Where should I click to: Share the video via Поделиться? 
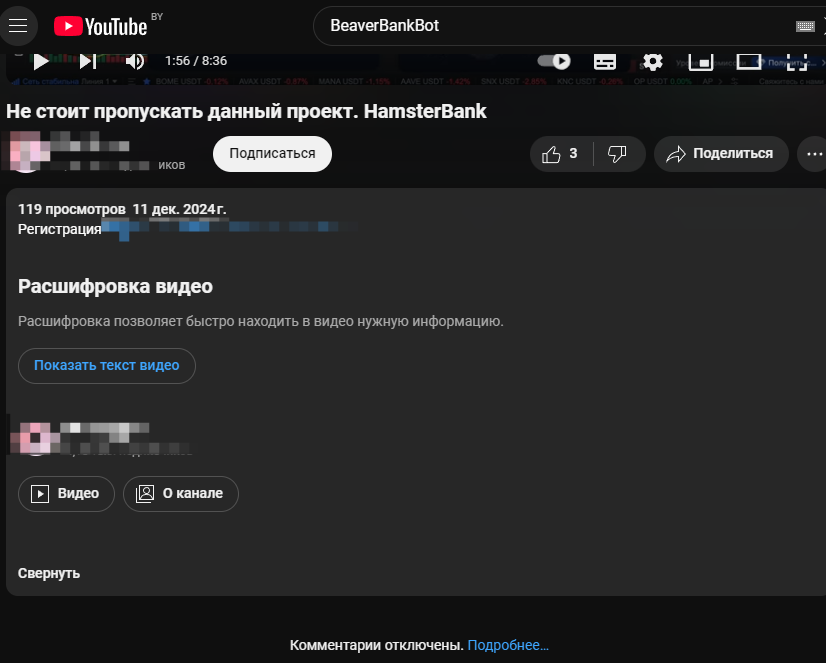click(x=721, y=154)
